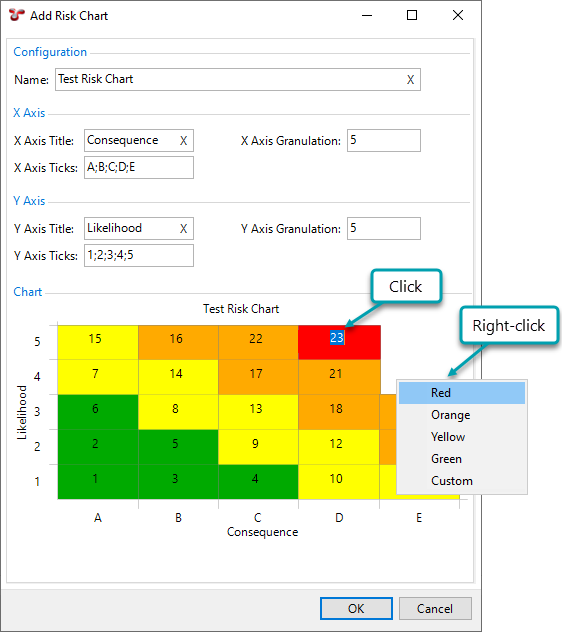562x632 pixels.
Task: Focus the X Axis Granulation field
Action: tap(384, 141)
